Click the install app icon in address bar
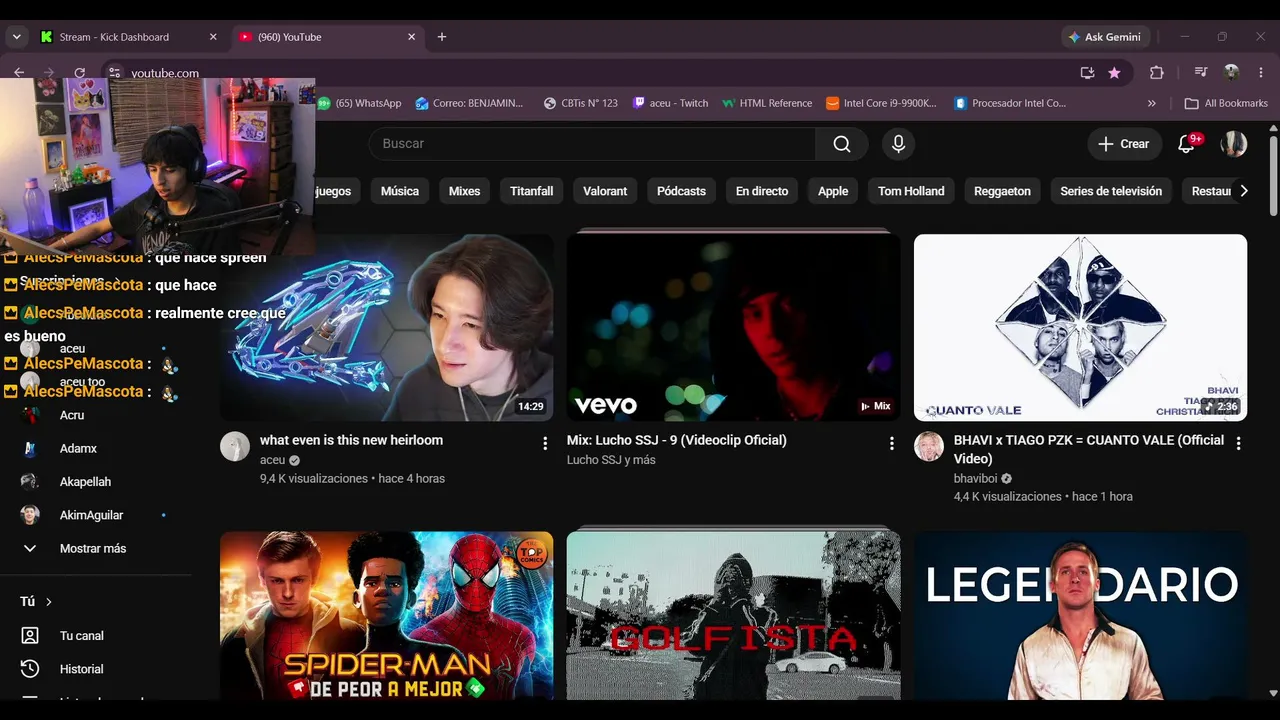This screenshot has width=1280, height=720. [1087, 73]
